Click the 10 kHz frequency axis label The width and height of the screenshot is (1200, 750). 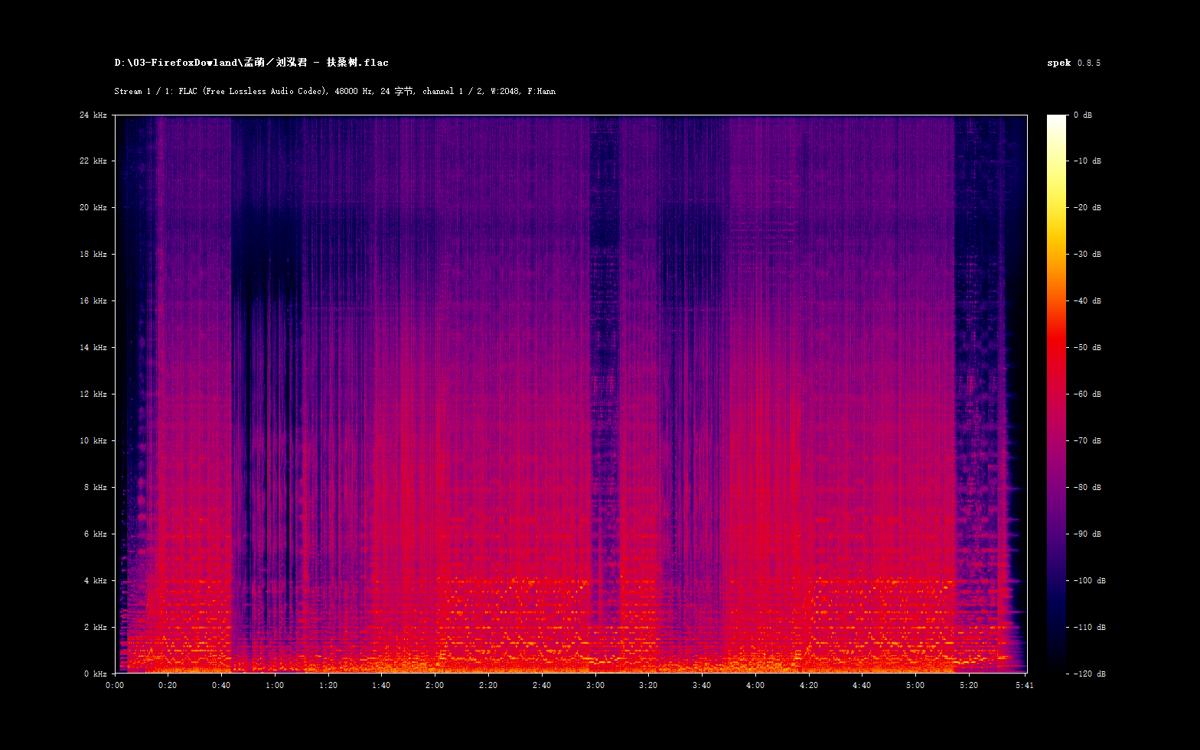[x=93, y=441]
